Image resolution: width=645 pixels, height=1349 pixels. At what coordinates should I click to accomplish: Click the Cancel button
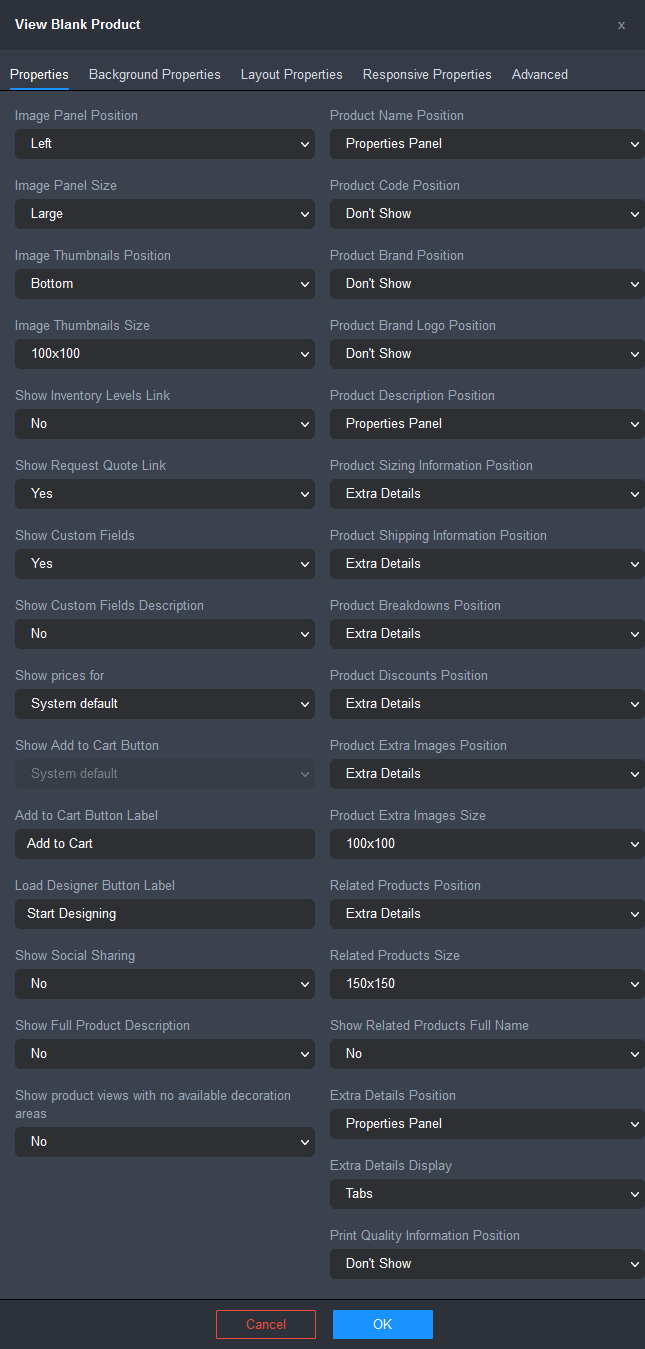(x=266, y=1324)
